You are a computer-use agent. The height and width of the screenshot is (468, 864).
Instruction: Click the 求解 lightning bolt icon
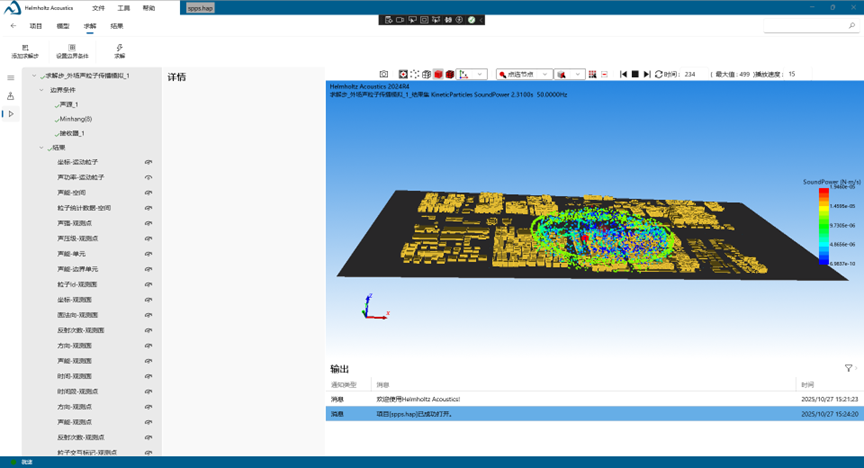[120, 47]
